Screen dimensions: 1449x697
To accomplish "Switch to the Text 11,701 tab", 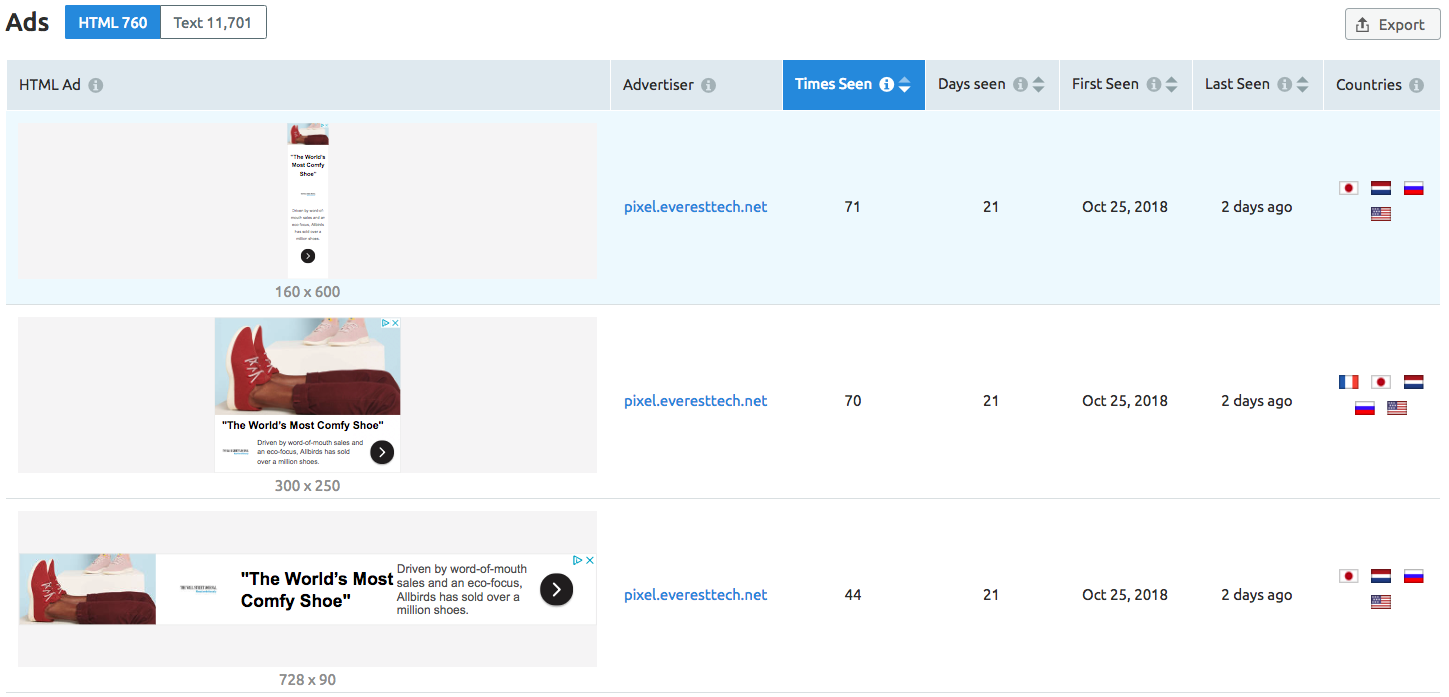I will point(213,22).
